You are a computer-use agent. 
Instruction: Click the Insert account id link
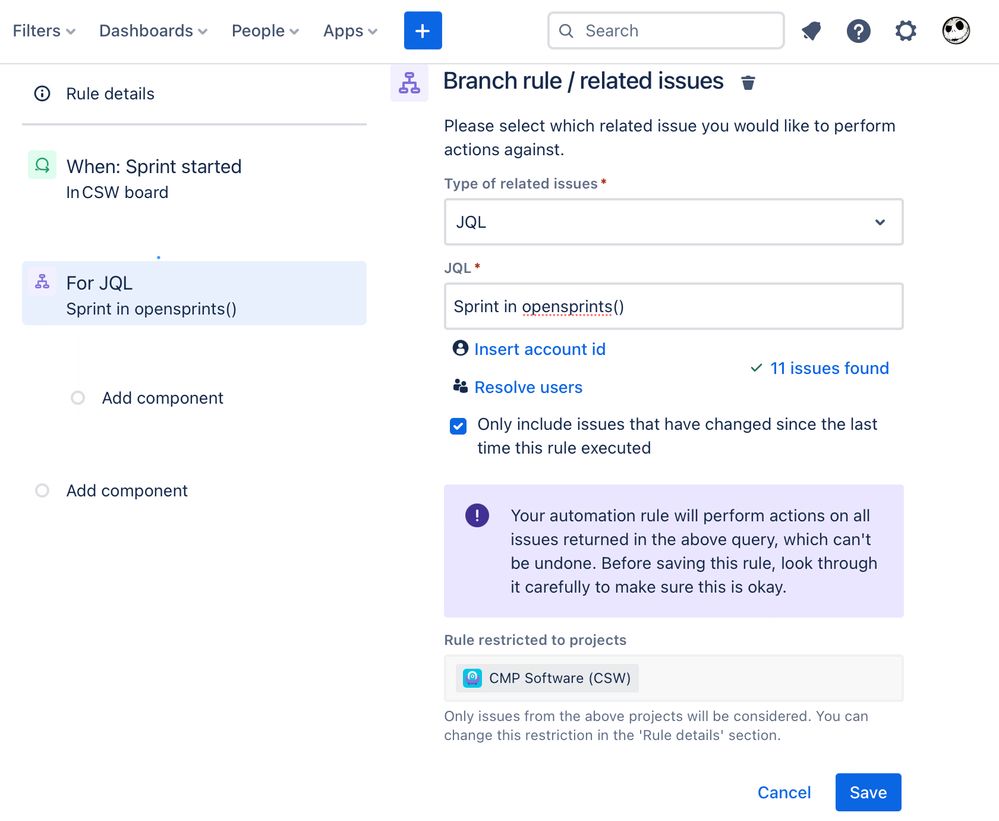point(540,349)
